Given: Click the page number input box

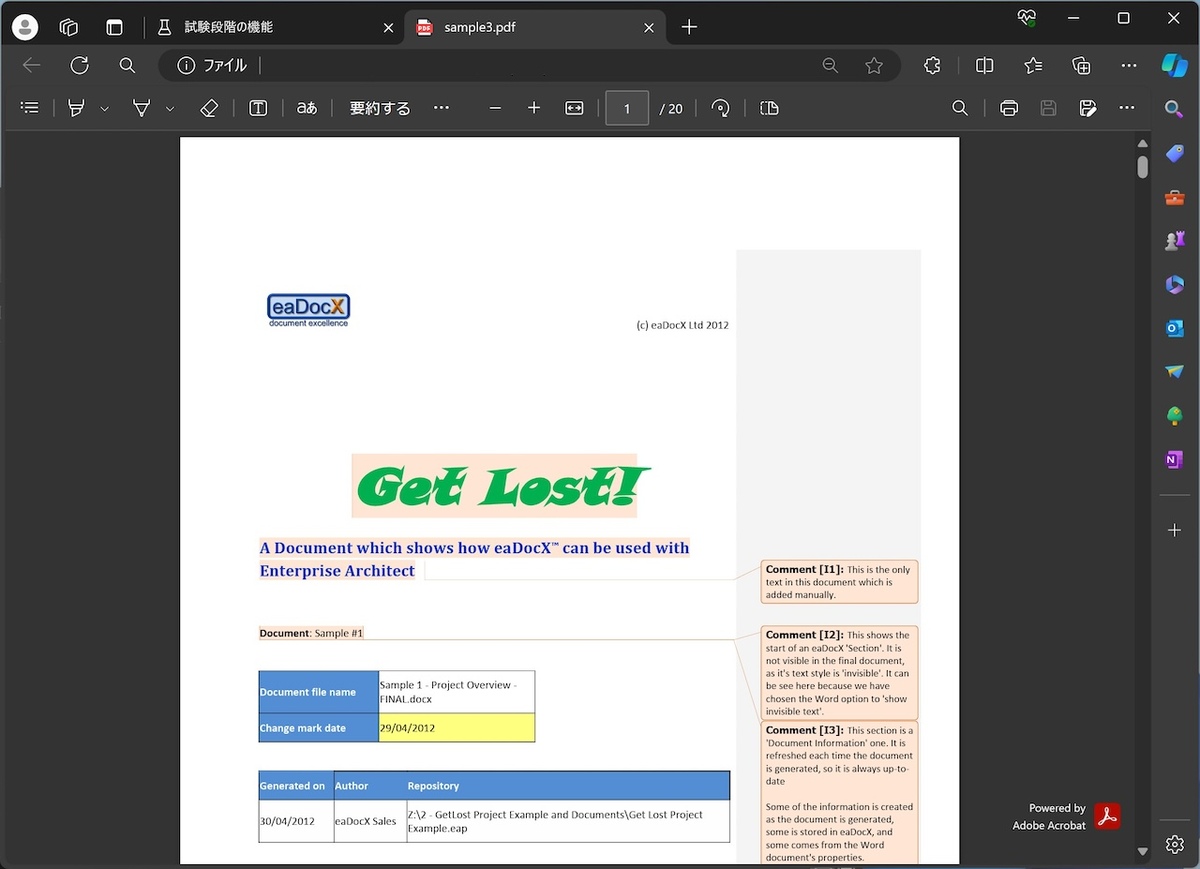Looking at the screenshot, I should click(x=627, y=108).
